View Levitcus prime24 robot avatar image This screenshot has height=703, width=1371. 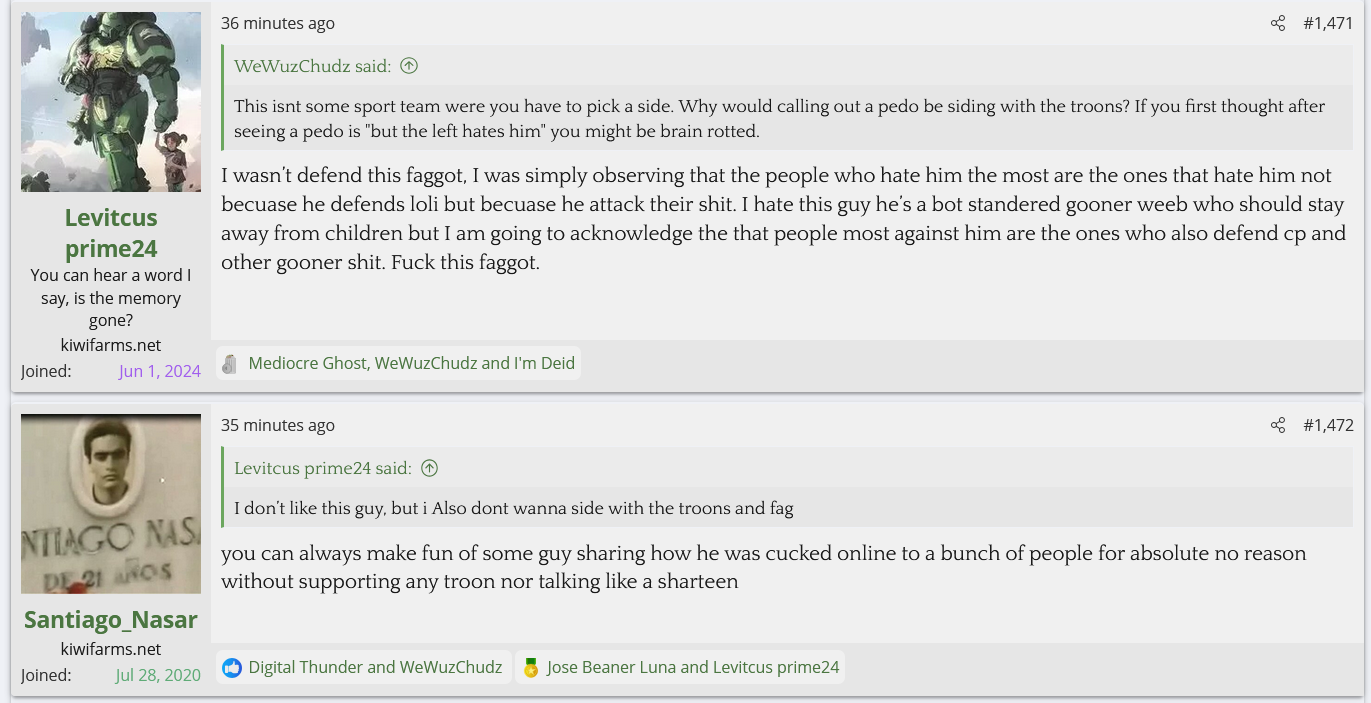pyautogui.click(x=111, y=102)
